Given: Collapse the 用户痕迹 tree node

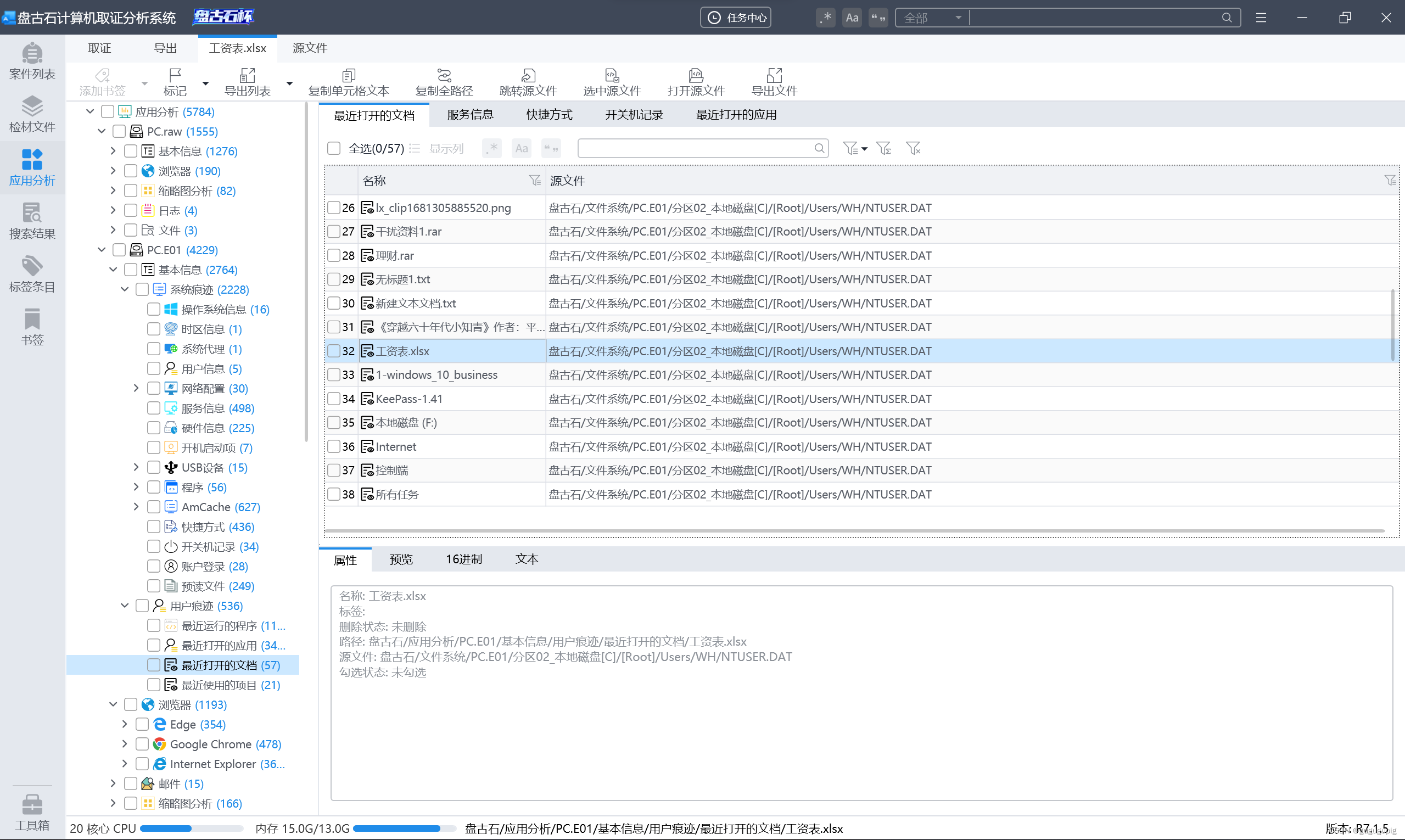Looking at the screenshot, I should (125, 606).
